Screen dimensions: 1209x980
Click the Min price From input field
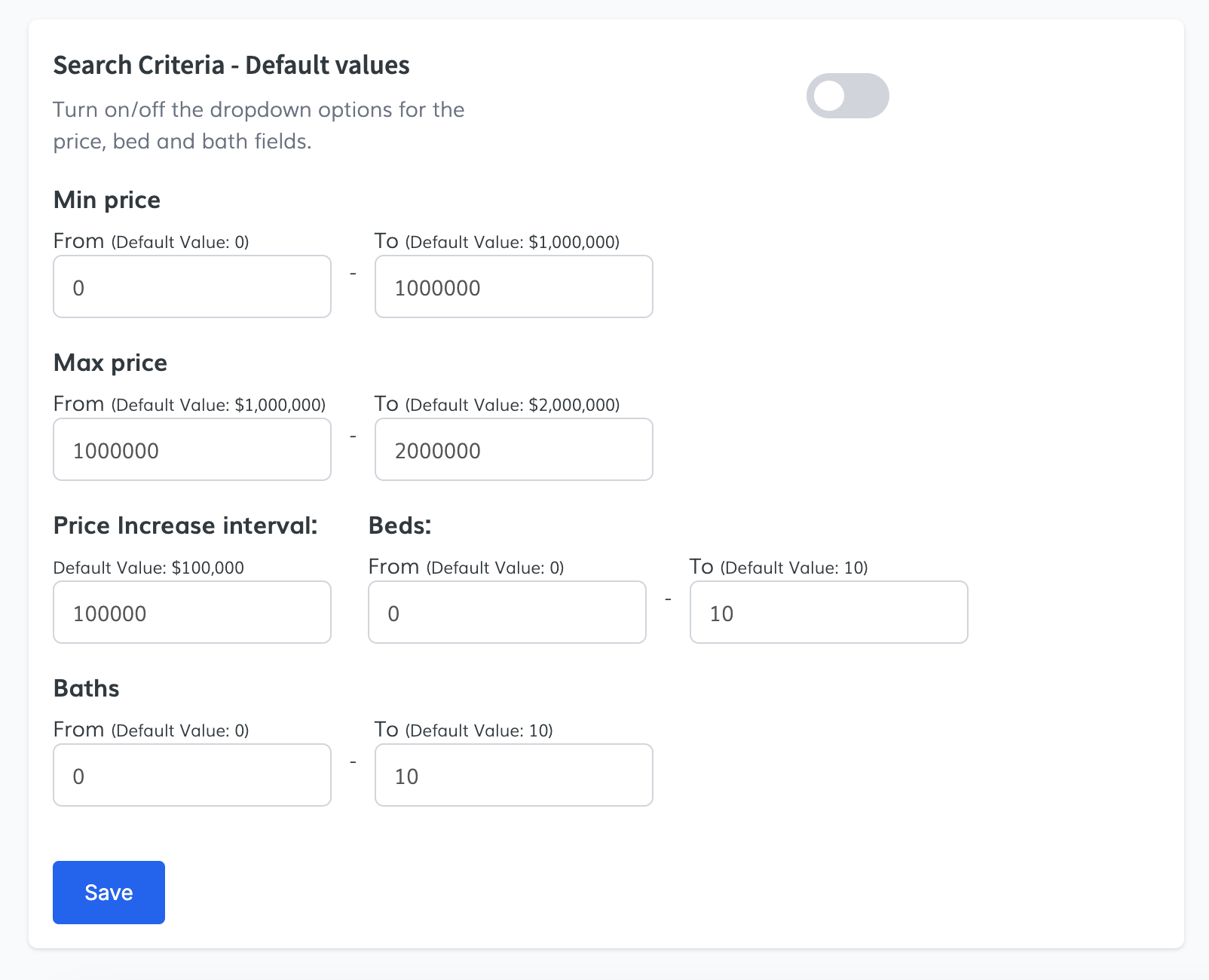(x=192, y=287)
